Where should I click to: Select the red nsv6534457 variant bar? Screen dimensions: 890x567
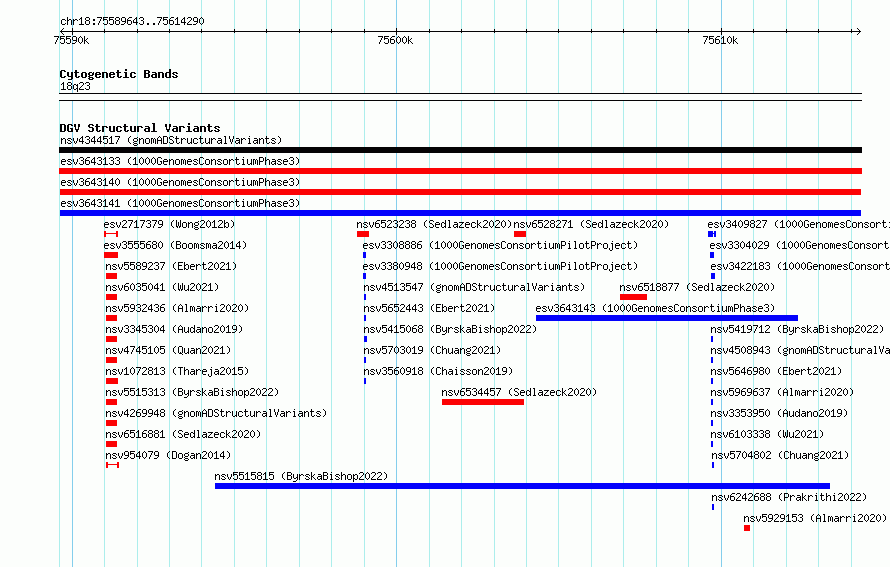[482, 402]
